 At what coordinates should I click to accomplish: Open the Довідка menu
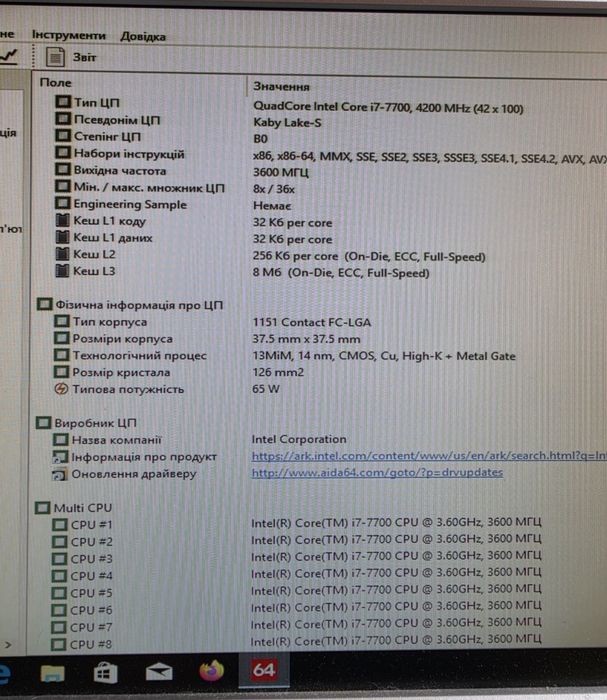point(143,37)
